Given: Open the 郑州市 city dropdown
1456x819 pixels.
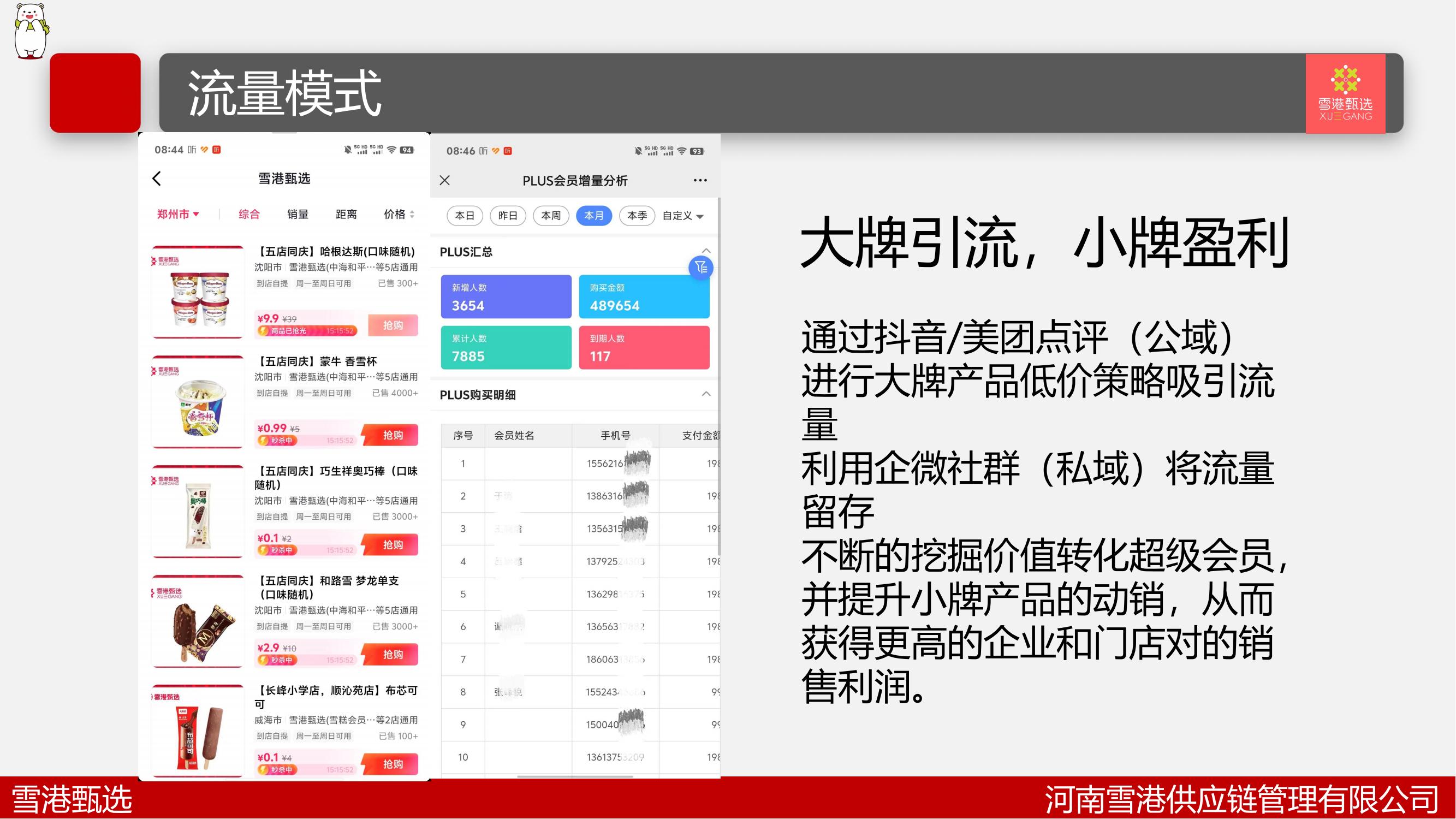Looking at the screenshot, I should pos(178,214).
